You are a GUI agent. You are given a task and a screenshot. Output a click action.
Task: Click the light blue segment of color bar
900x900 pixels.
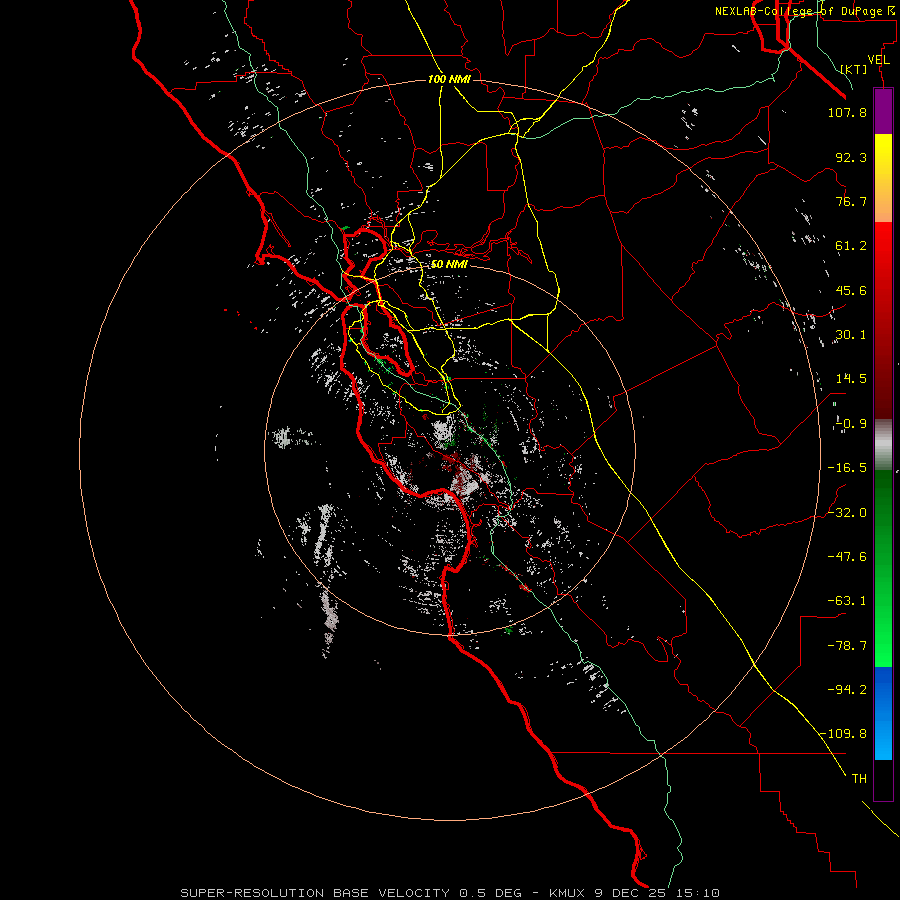[883, 738]
